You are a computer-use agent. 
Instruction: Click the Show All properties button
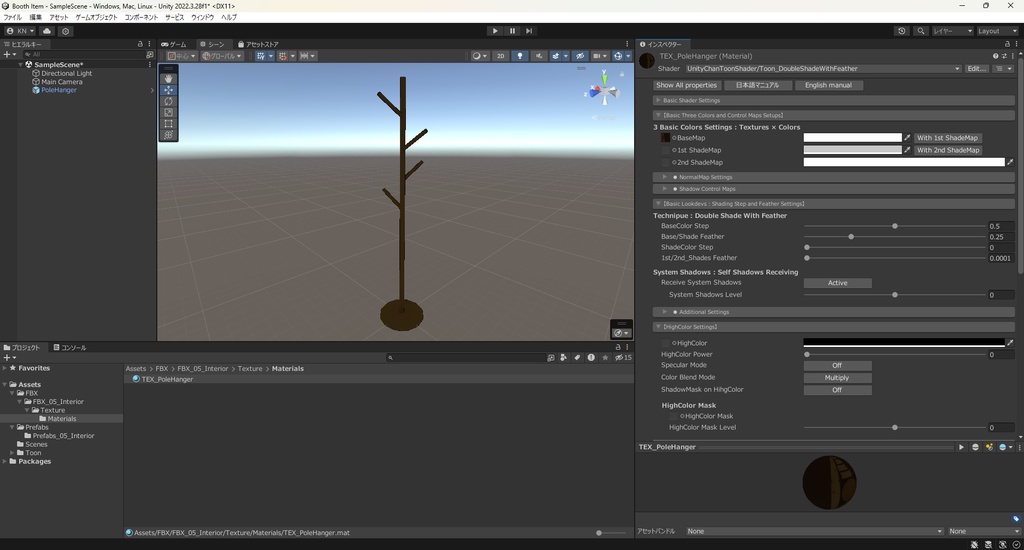pos(686,85)
